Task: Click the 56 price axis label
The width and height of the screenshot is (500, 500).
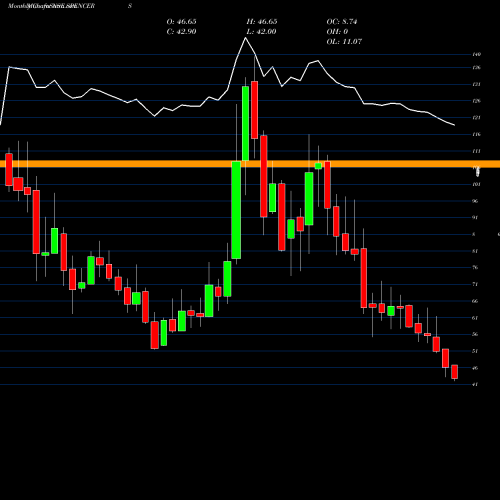Action: point(475,334)
